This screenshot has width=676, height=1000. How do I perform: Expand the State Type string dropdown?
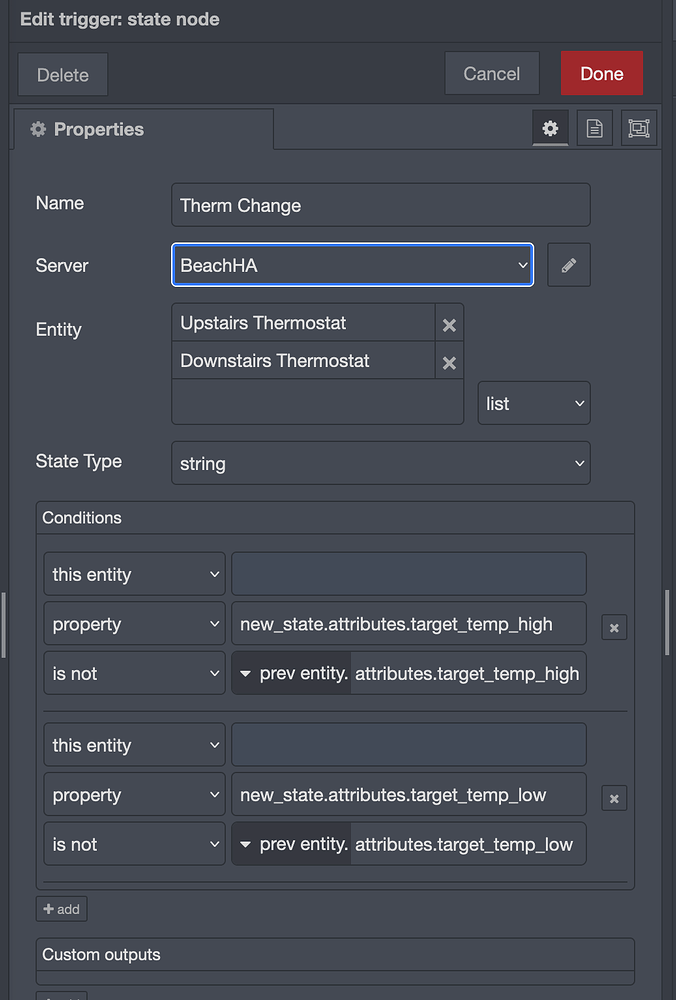coord(381,463)
